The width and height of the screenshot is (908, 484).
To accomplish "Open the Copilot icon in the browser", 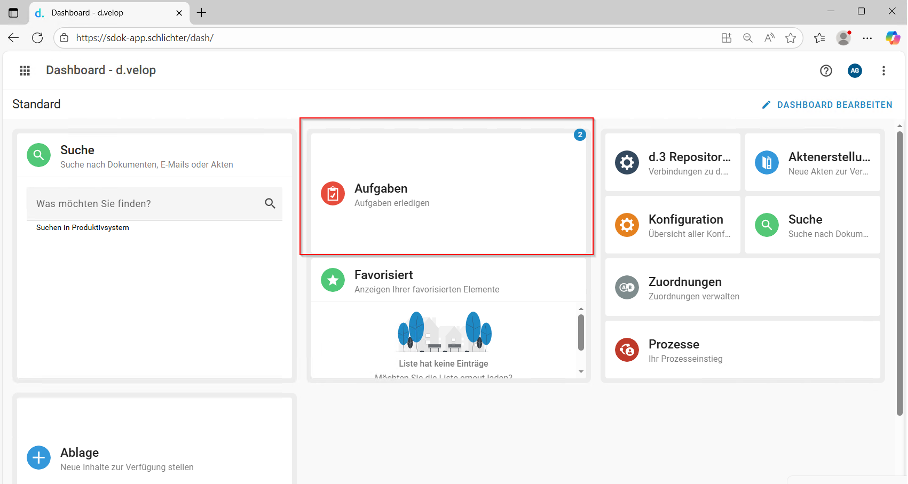I will (892, 38).
